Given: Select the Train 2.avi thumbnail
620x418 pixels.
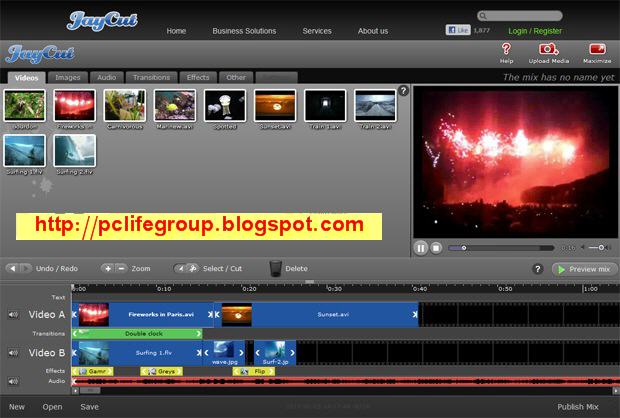Looking at the screenshot, I should tap(375, 105).
